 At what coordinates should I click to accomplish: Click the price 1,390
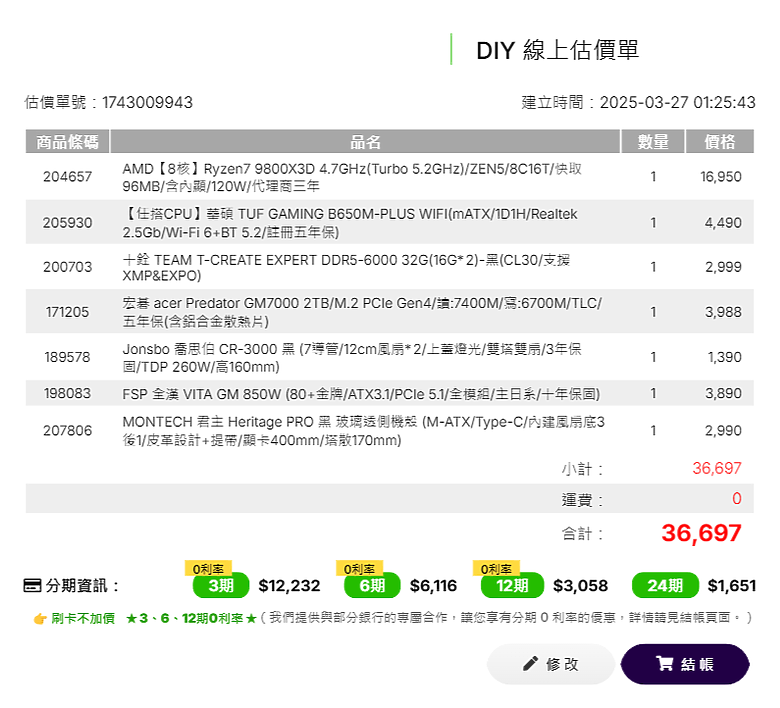725,357
